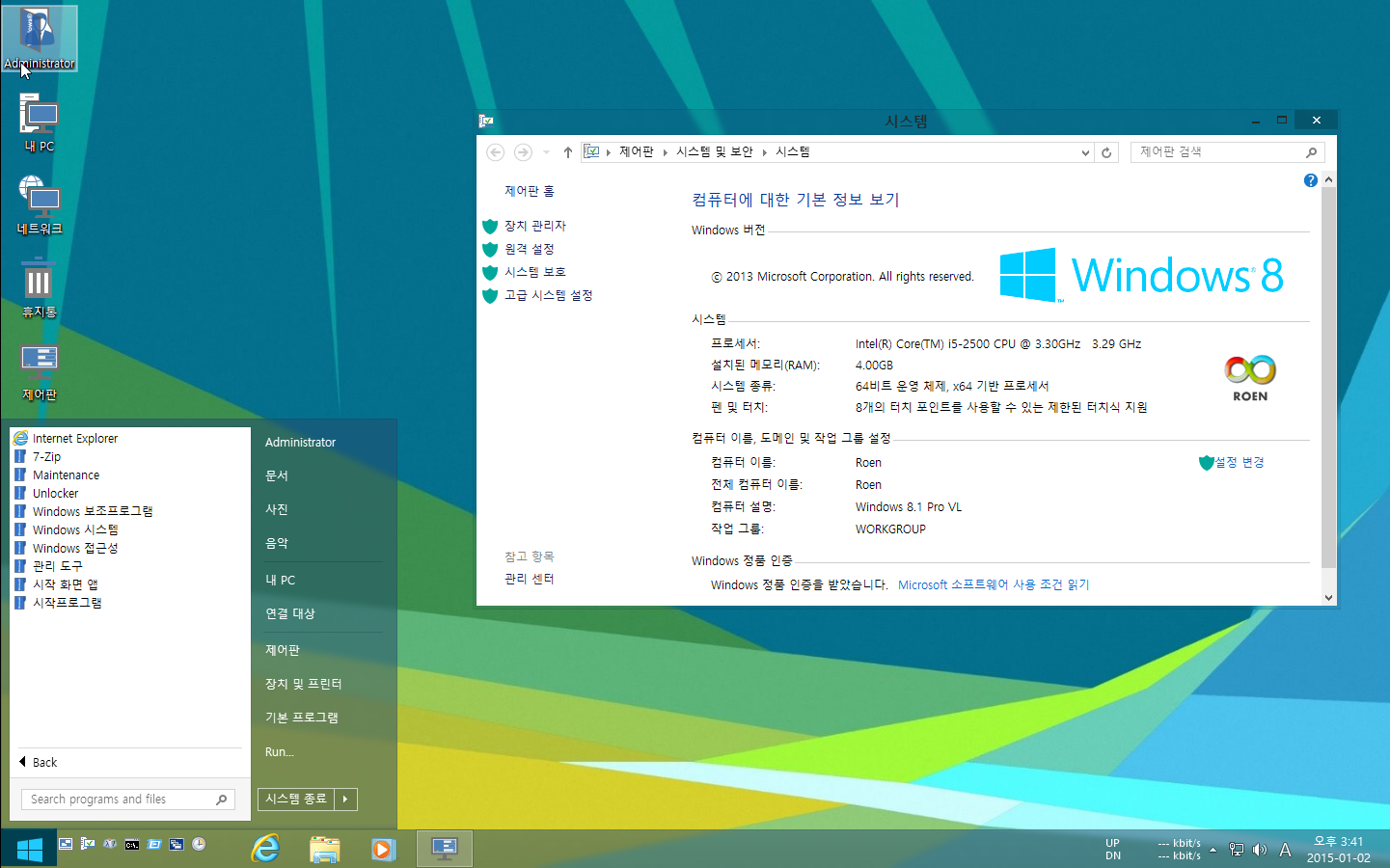This screenshot has width=1390, height=868.
Task: Expand shutdown options arrow next to 시스템 종료
Action: point(345,800)
